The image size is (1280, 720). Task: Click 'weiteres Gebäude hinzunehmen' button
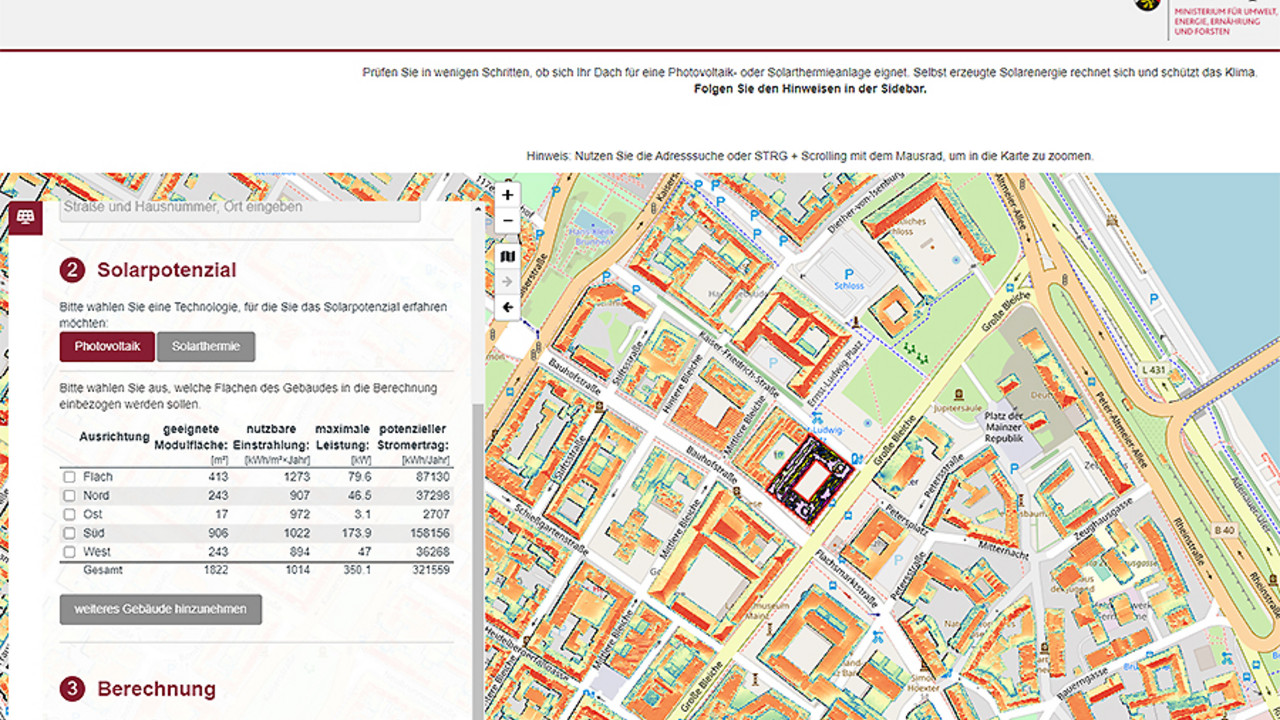(160, 609)
